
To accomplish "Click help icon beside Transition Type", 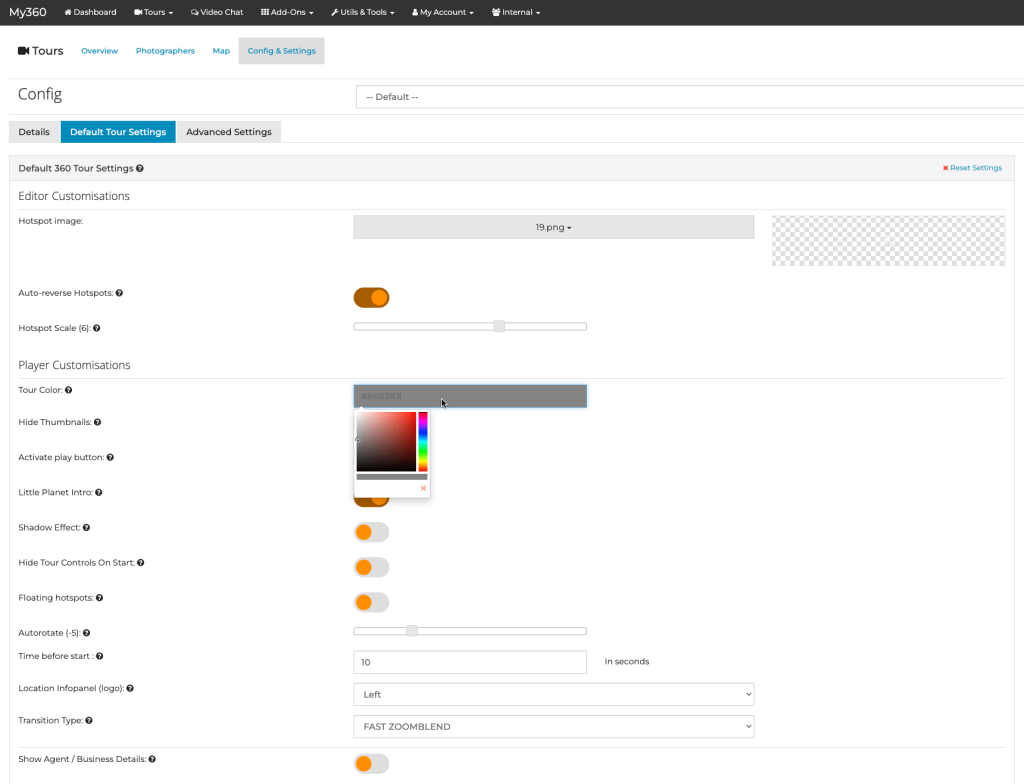I will click(x=89, y=721).
